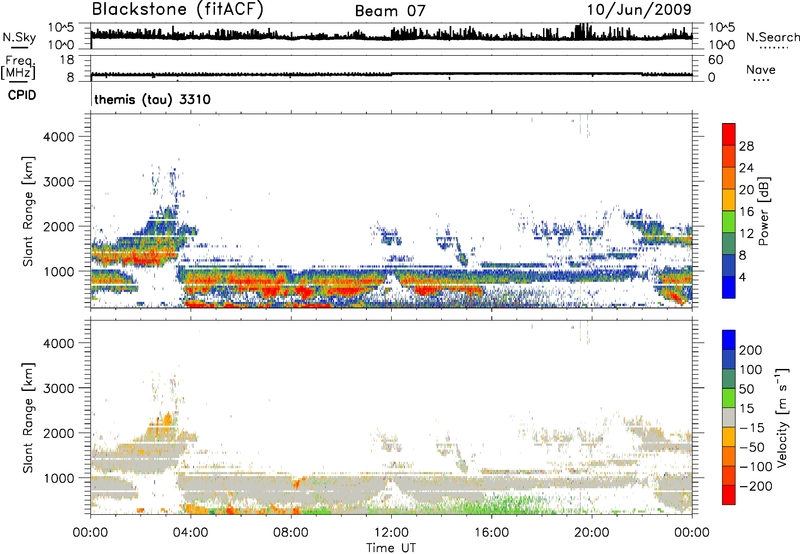
Task: Click the 'Power [dB]' color bar label
Action: tap(763, 211)
